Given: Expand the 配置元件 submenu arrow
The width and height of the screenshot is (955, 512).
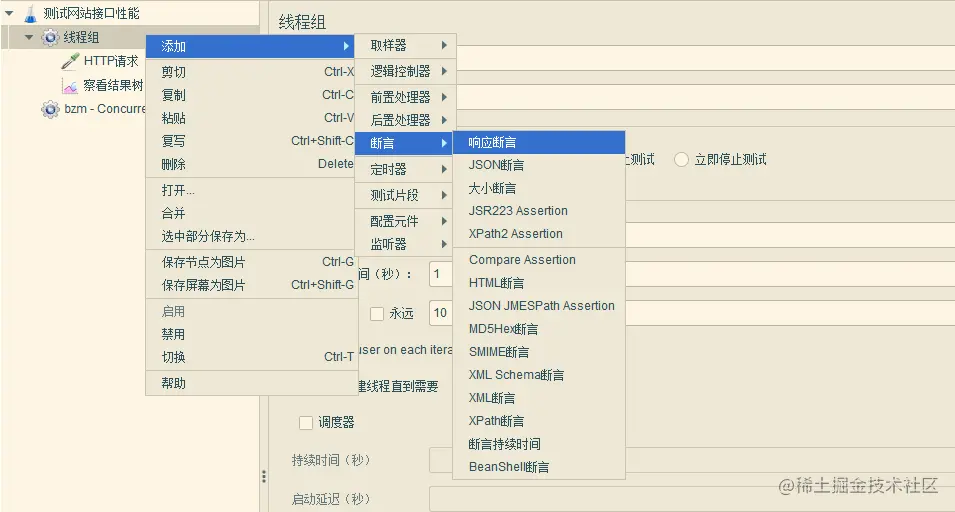Looking at the screenshot, I should [444, 221].
